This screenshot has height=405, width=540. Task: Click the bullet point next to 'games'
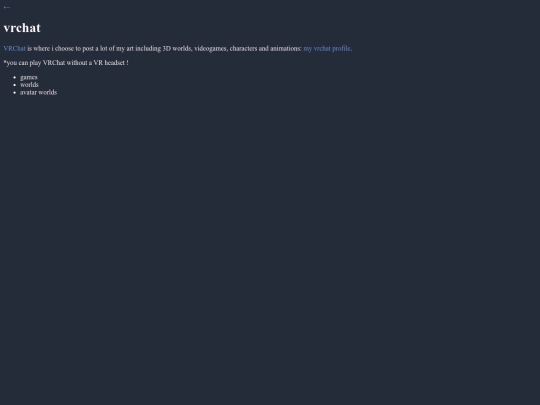coord(14,77)
